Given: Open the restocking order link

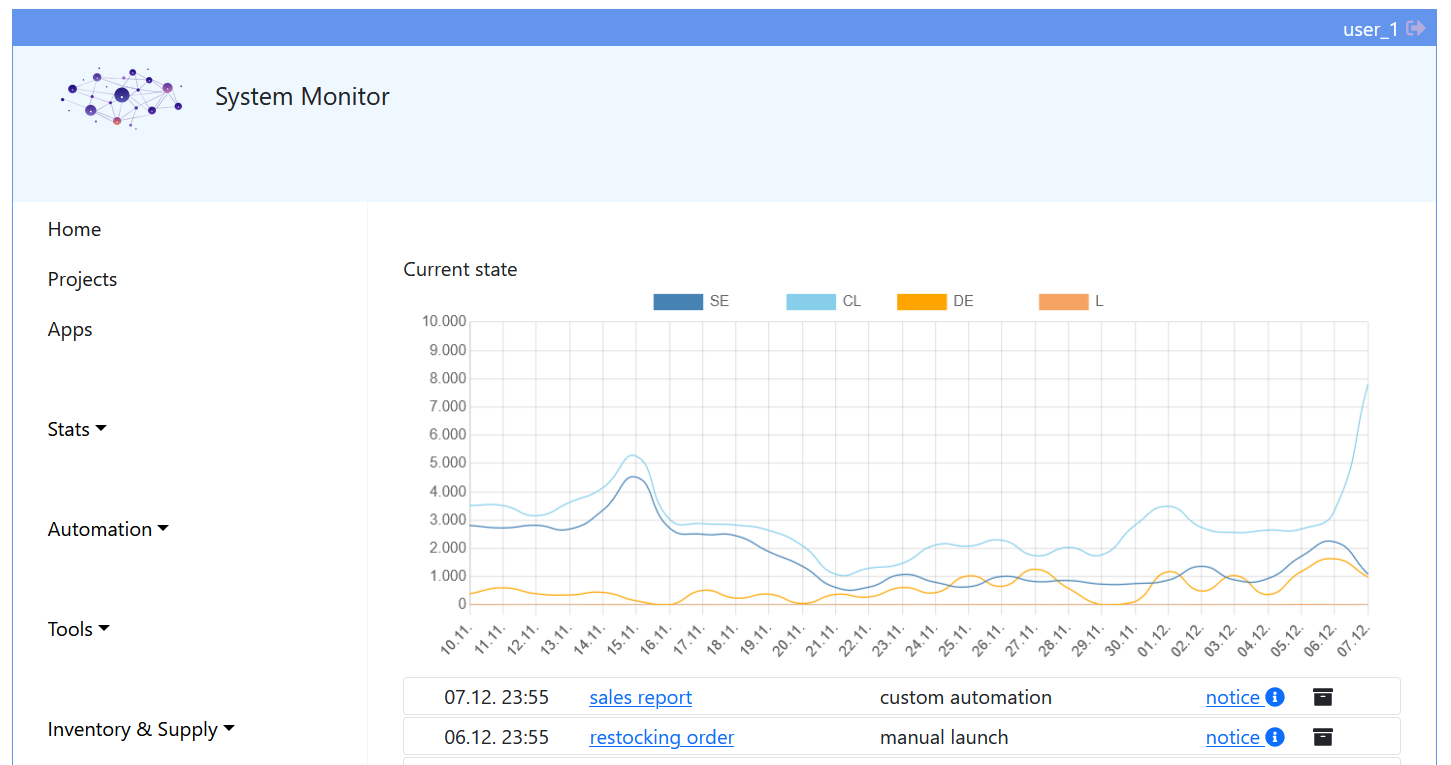Looking at the screenshot, I should point(661,738).
